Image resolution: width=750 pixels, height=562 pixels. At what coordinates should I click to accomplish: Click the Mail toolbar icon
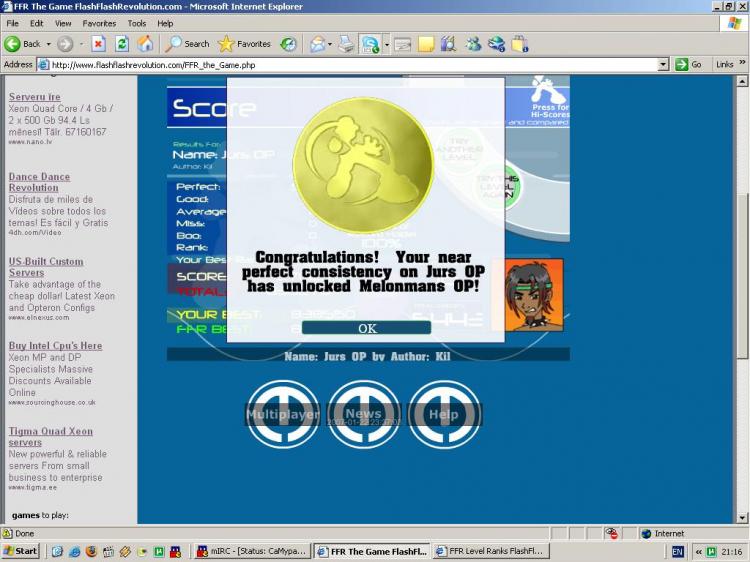tap(318, 44)
